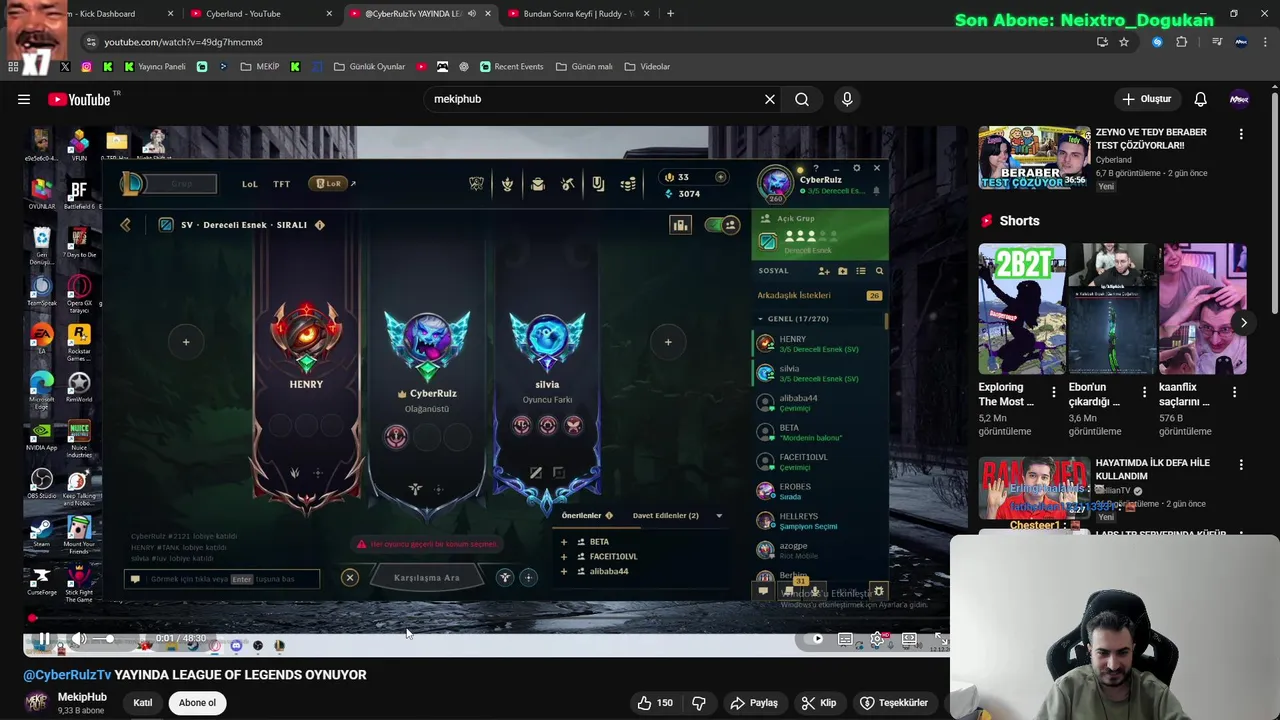Bookmark this page with star icon
Image resolution: width=1280 pixels, height=720 pixels.
pyautogui.click(x=1124, y=42)
